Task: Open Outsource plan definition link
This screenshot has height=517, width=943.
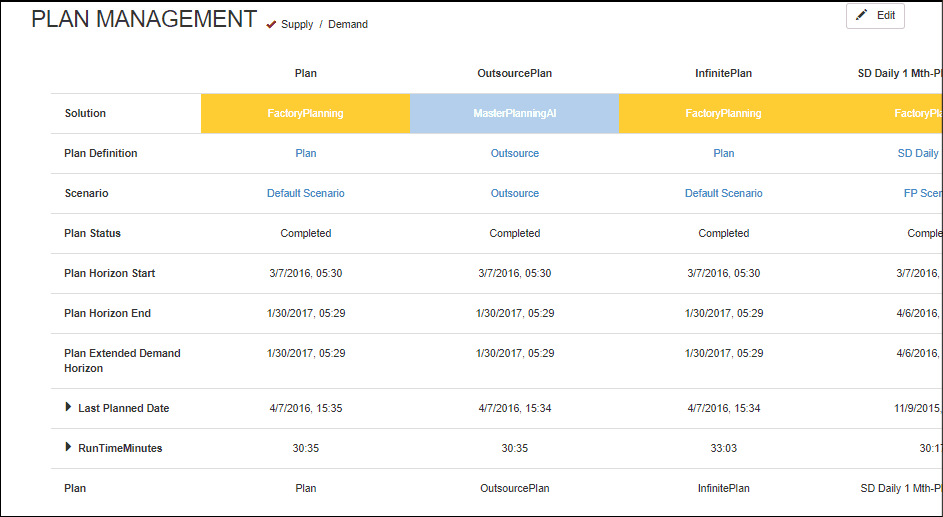Action: [x=515, y=154]
